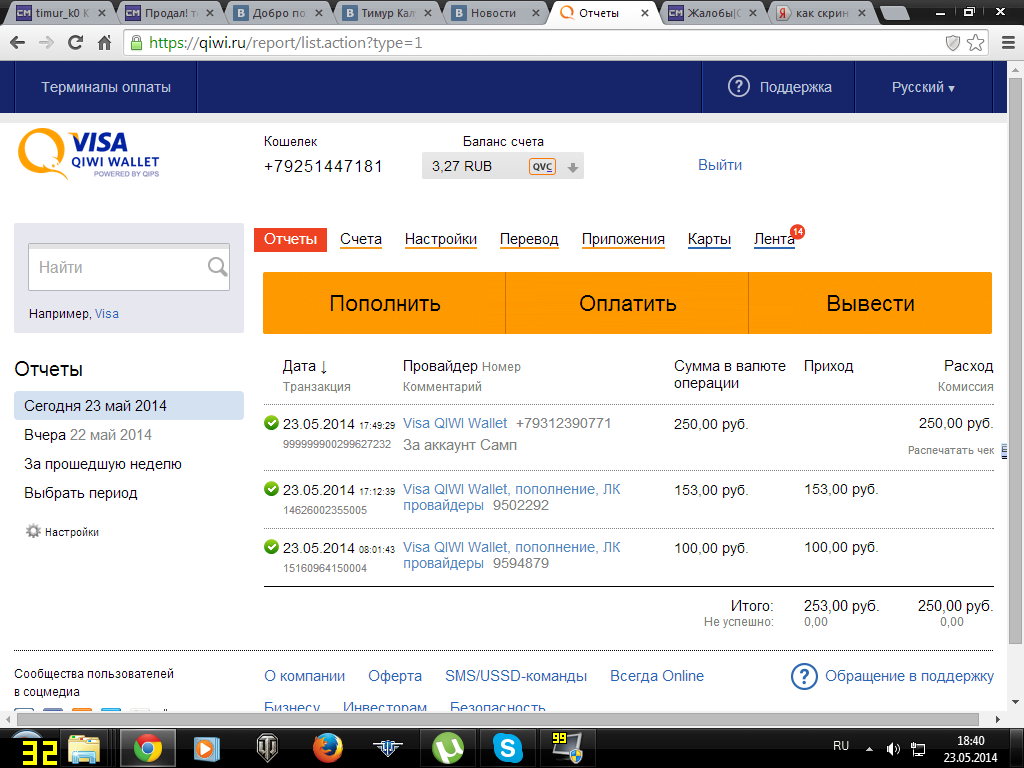The height and width of the screenshot is (768, 1024).
Task: Open the Лента tab with 14 badge
Action: (x=775, y=240)
